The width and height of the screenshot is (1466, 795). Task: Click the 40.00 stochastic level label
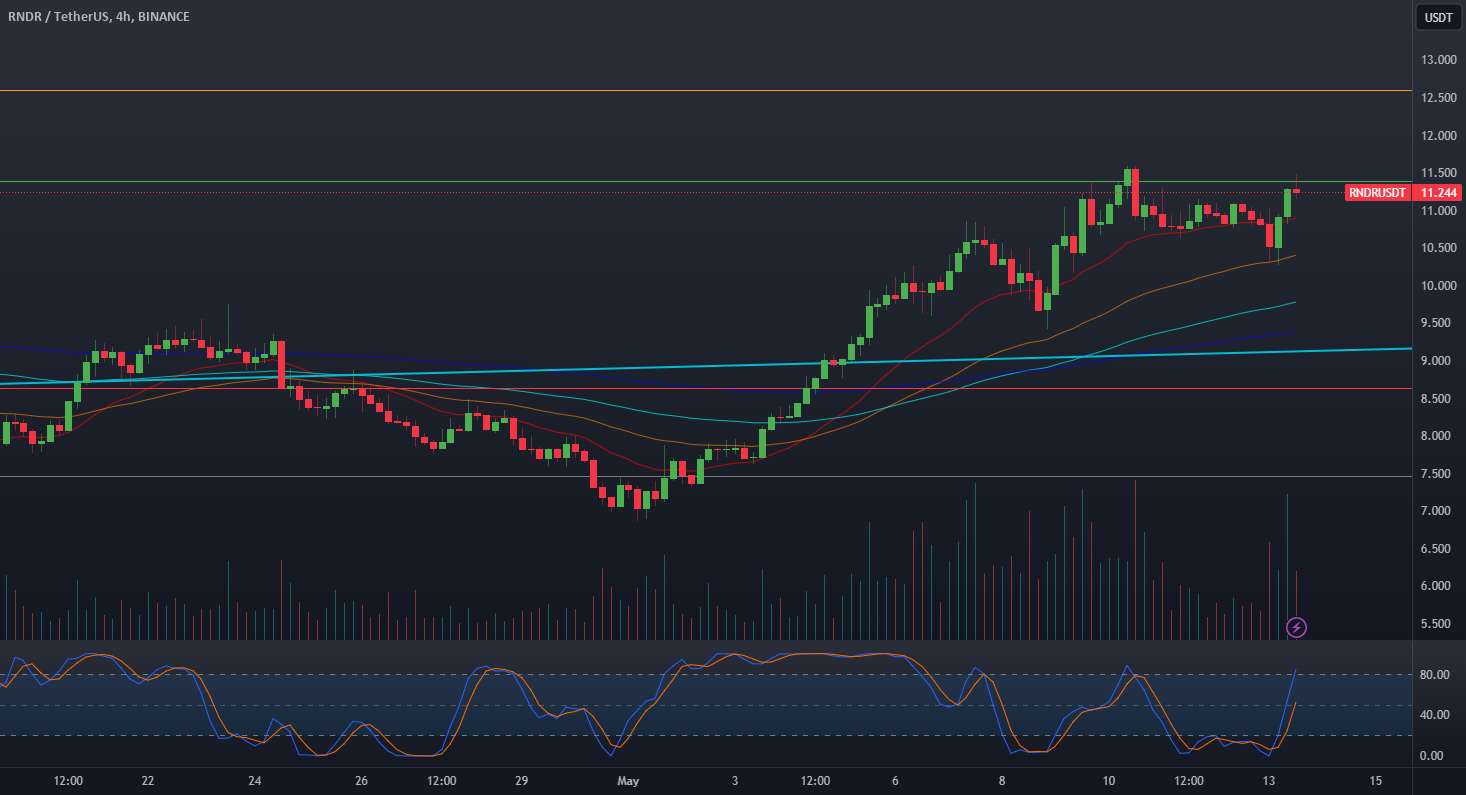[1436, 715]
